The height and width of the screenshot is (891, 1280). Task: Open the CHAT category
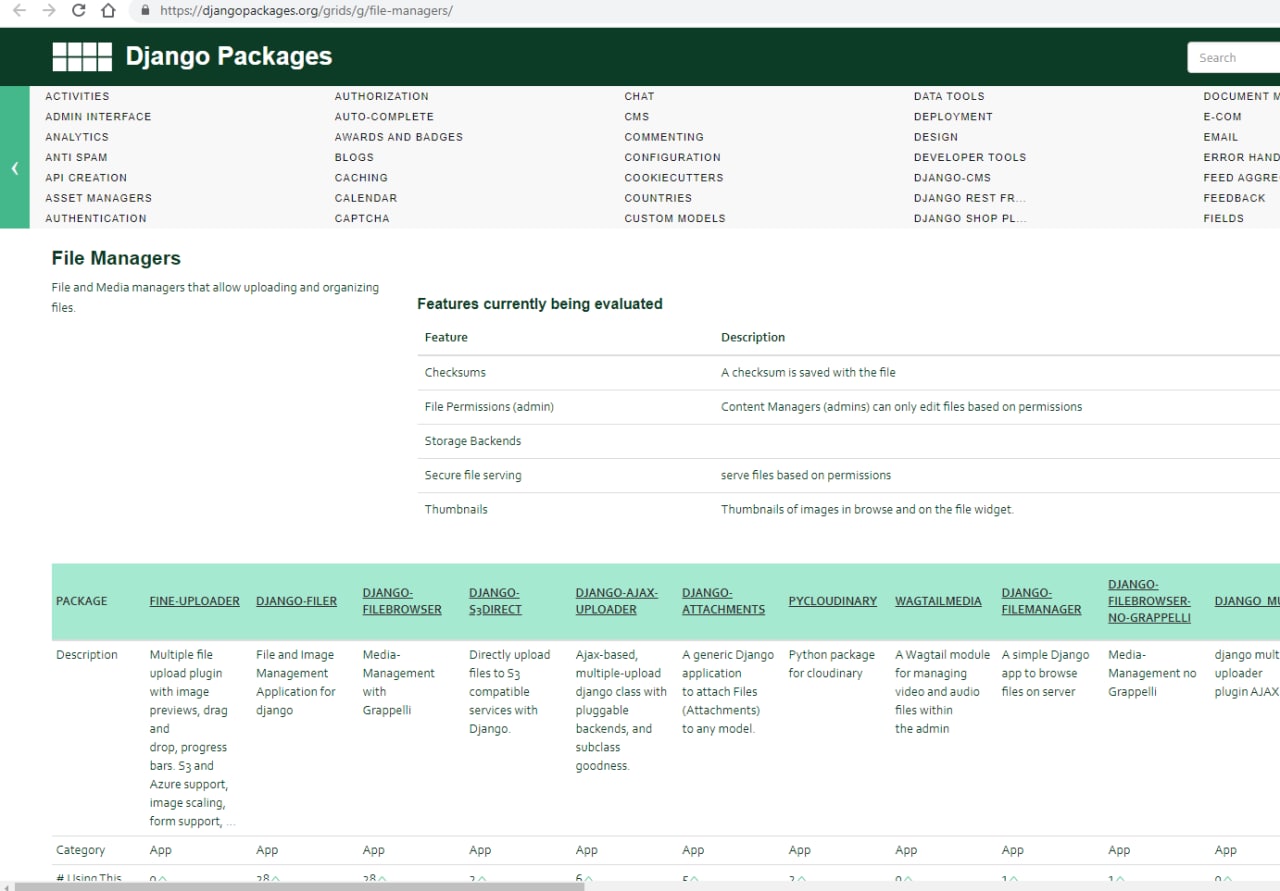639,96
